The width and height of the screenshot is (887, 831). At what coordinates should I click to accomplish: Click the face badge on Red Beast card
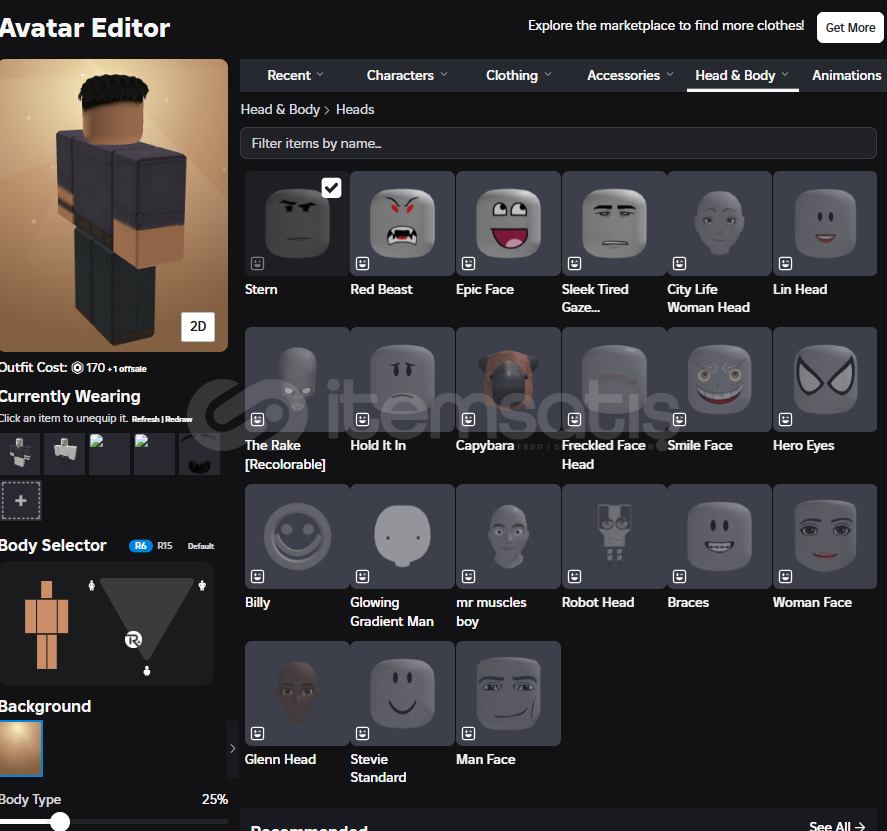(x=363, y=264)
